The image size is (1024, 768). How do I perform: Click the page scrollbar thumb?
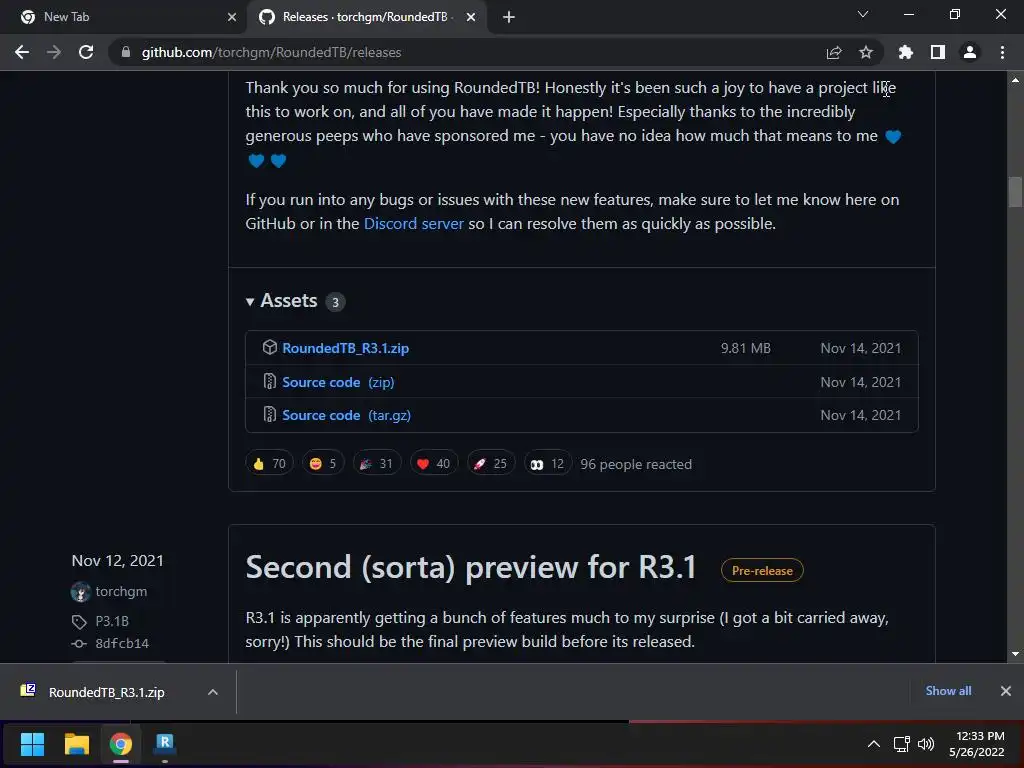pos(1015,191)
